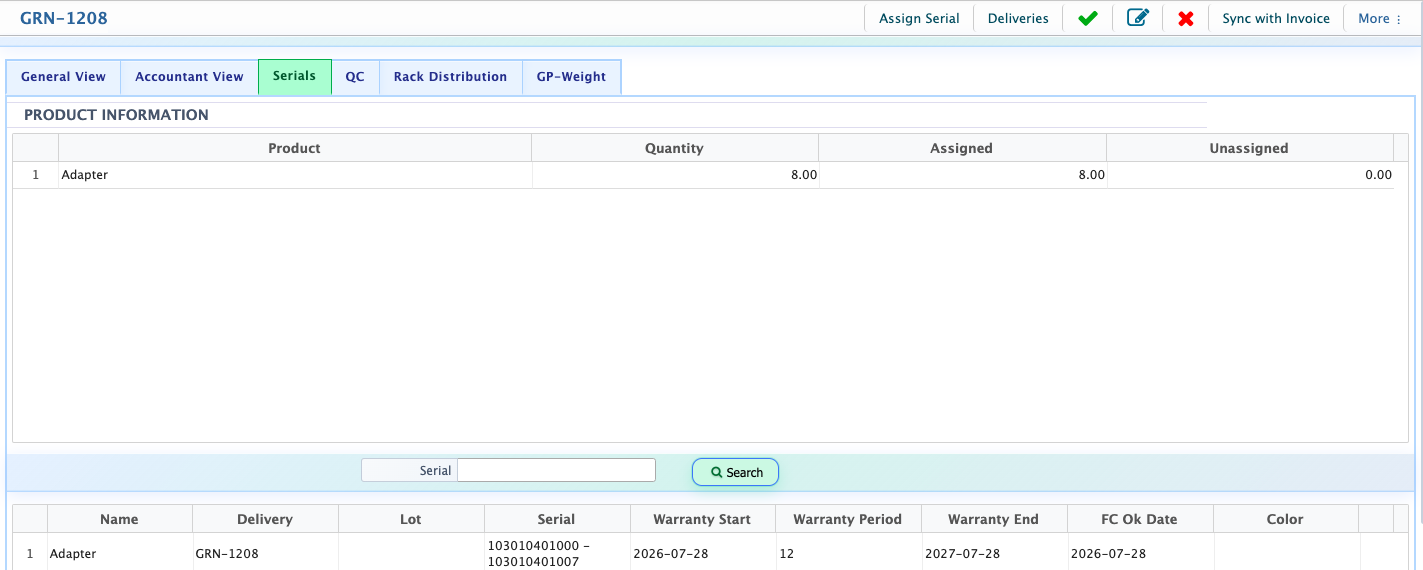Click the Warranty Period column header
The height and width of the screenshot is (570, 1423).
point(848,519)
